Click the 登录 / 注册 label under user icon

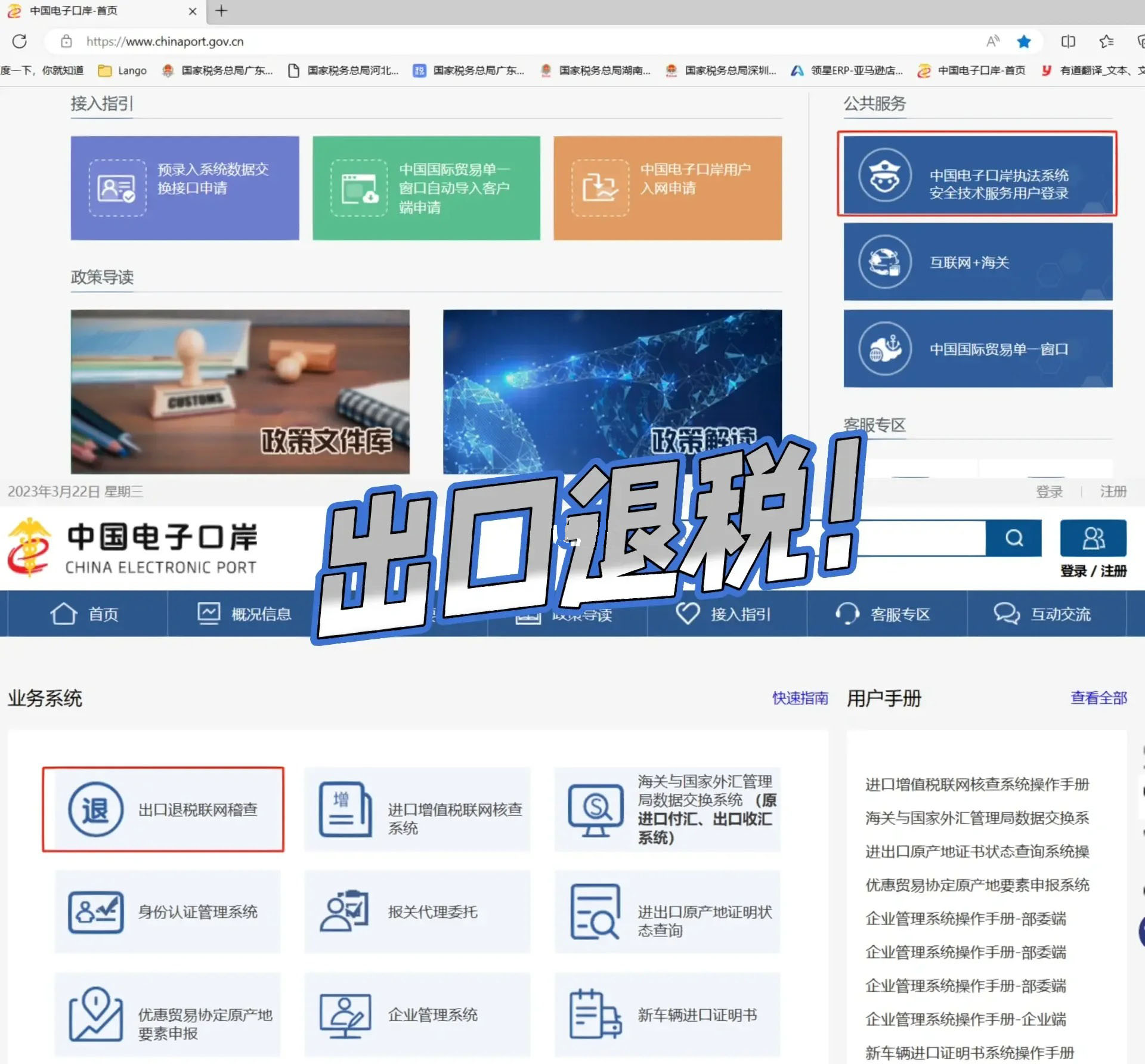[1093, 571]
